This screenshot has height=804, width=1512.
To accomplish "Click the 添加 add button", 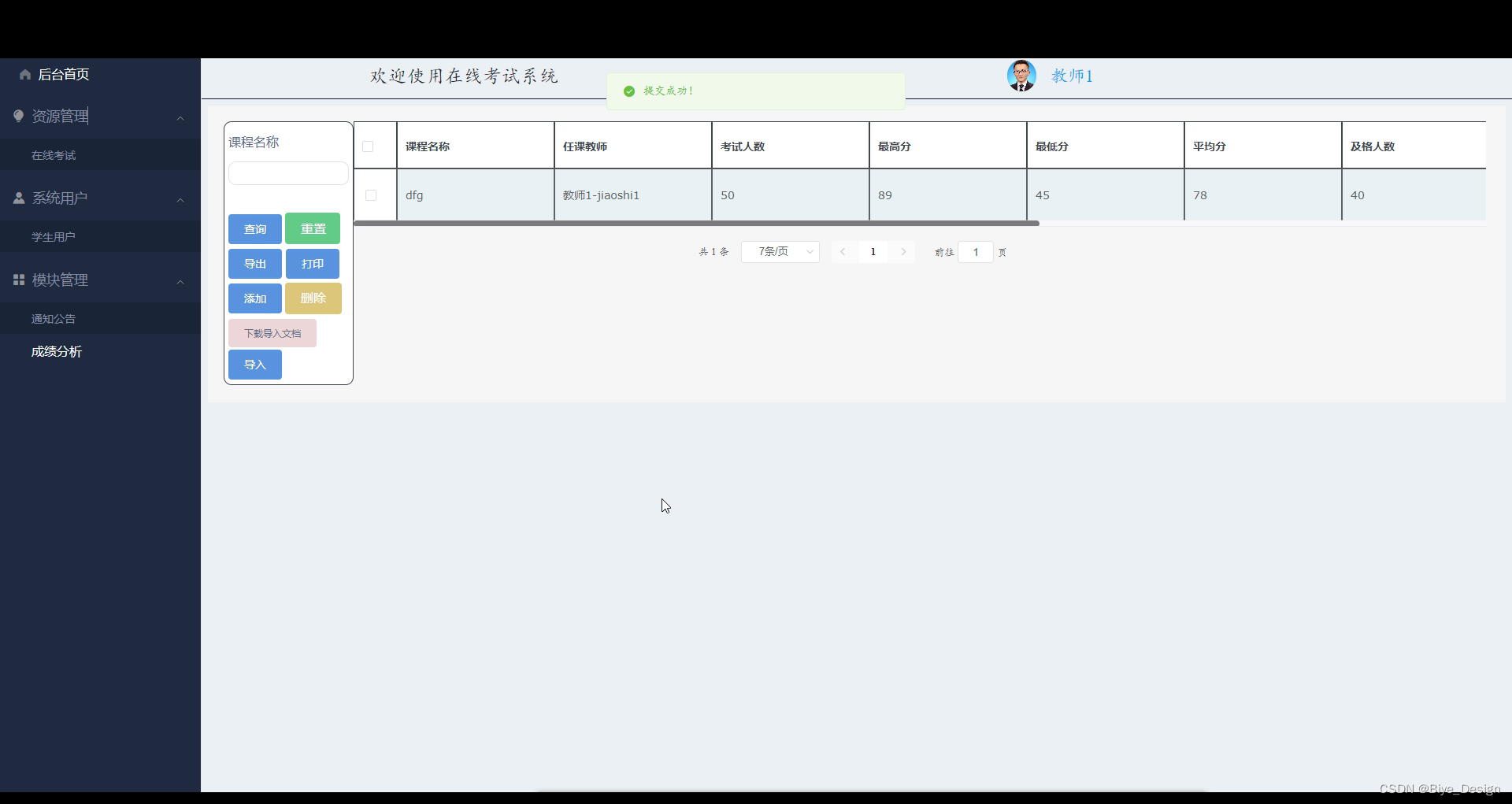I will click(x=255, y=298).
